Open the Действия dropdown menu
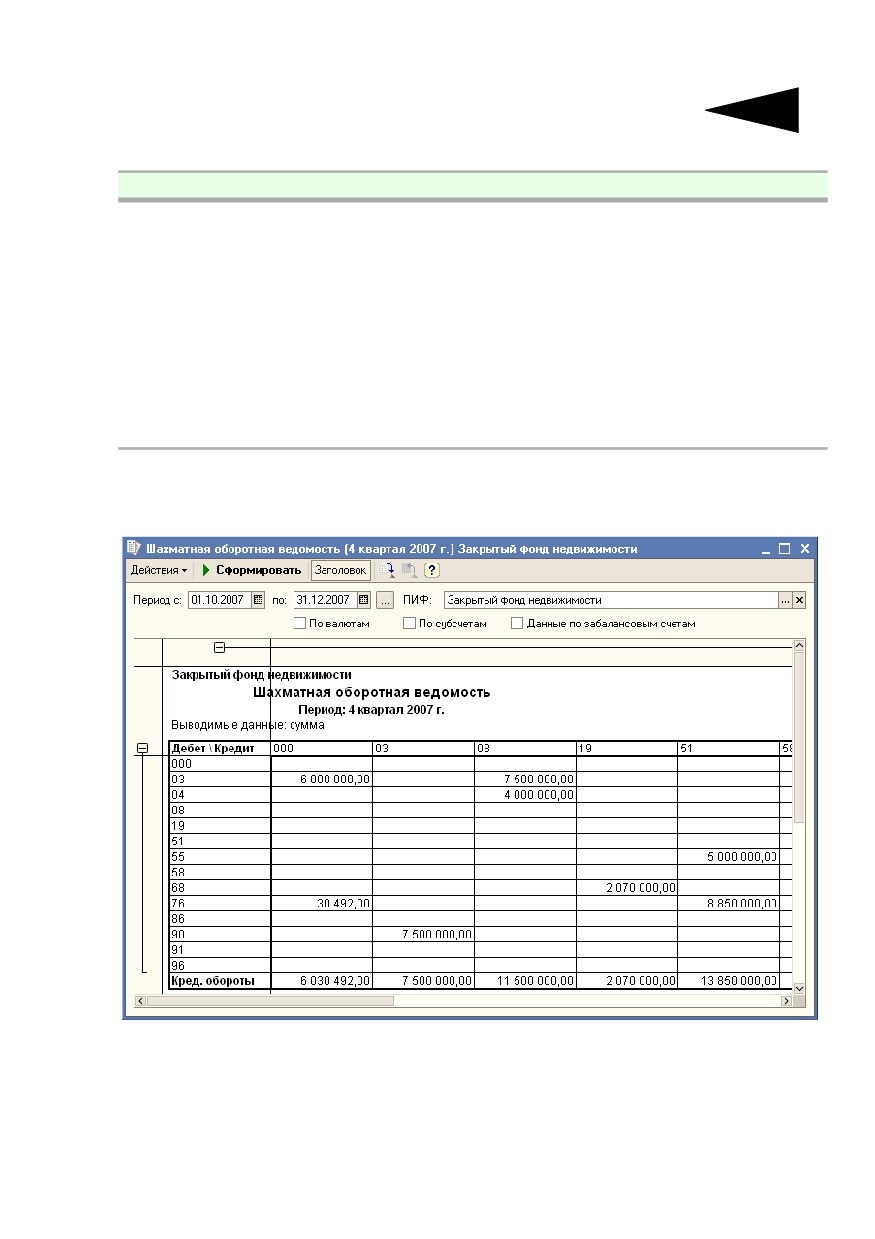Screen dimensions: 875x1239 (159, 570)
